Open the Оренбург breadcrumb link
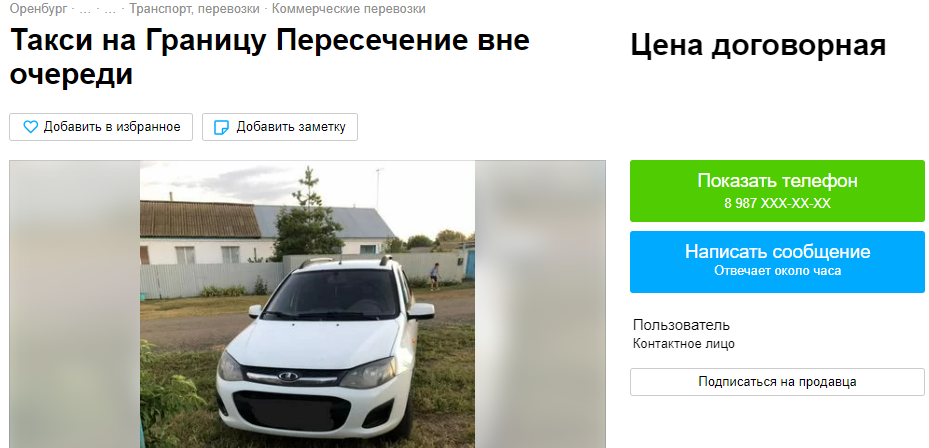The width and height of the screenshot is (929, 448). [x=39, y=9]
